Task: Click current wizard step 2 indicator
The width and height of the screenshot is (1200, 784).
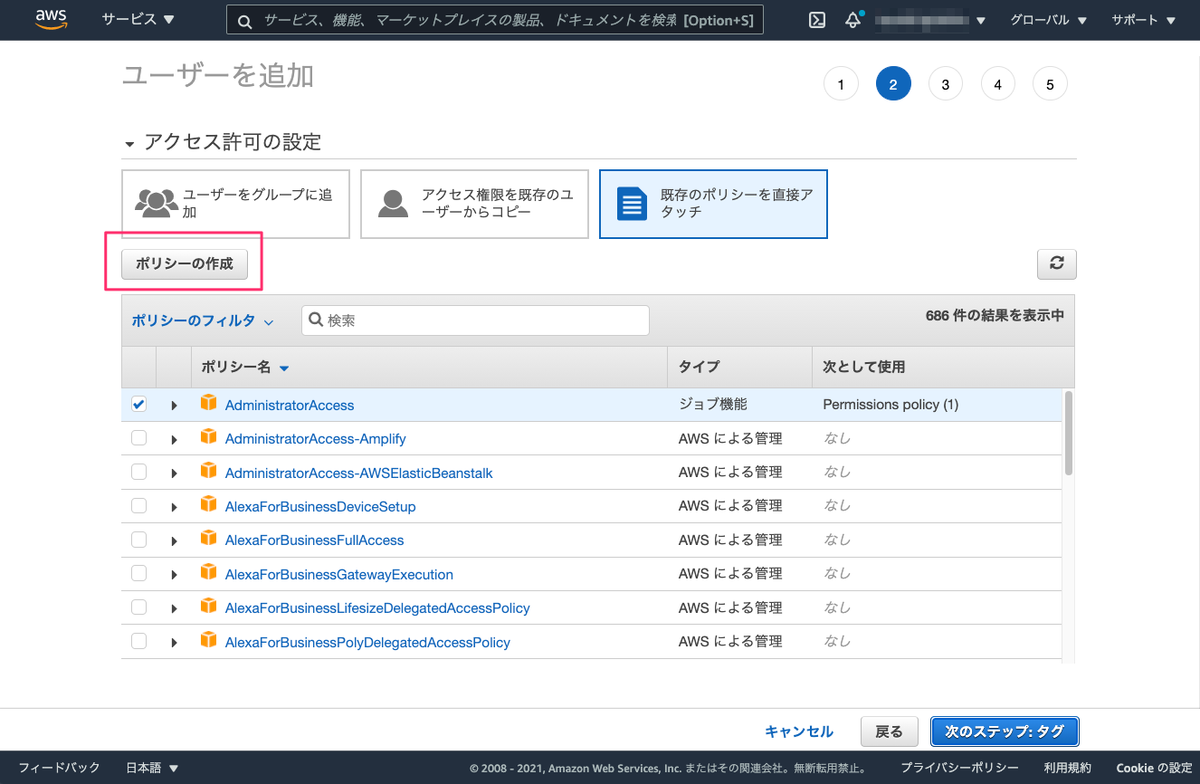Action: [x=893, y=85]
